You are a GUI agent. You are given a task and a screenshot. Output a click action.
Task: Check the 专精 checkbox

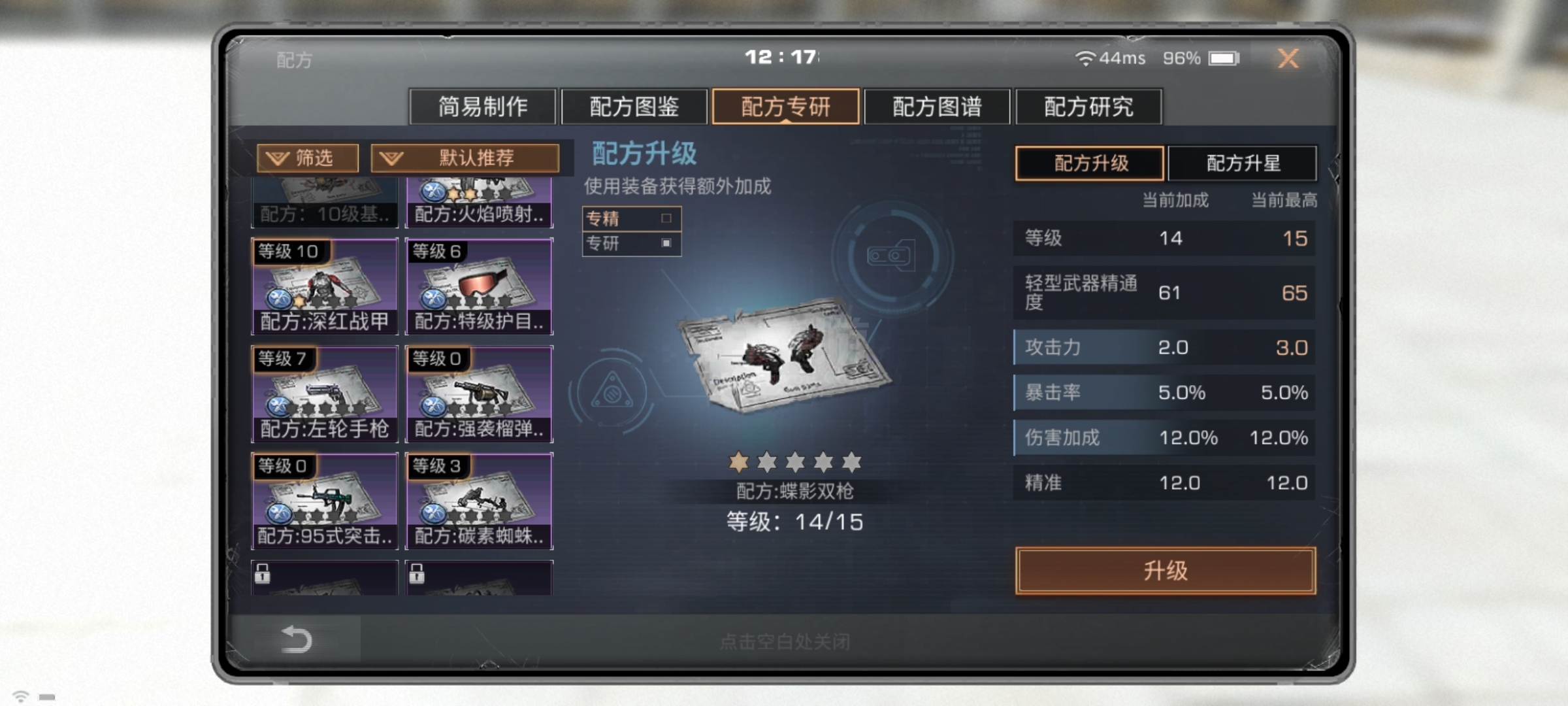pyautogui.click(x=666, y=218)
